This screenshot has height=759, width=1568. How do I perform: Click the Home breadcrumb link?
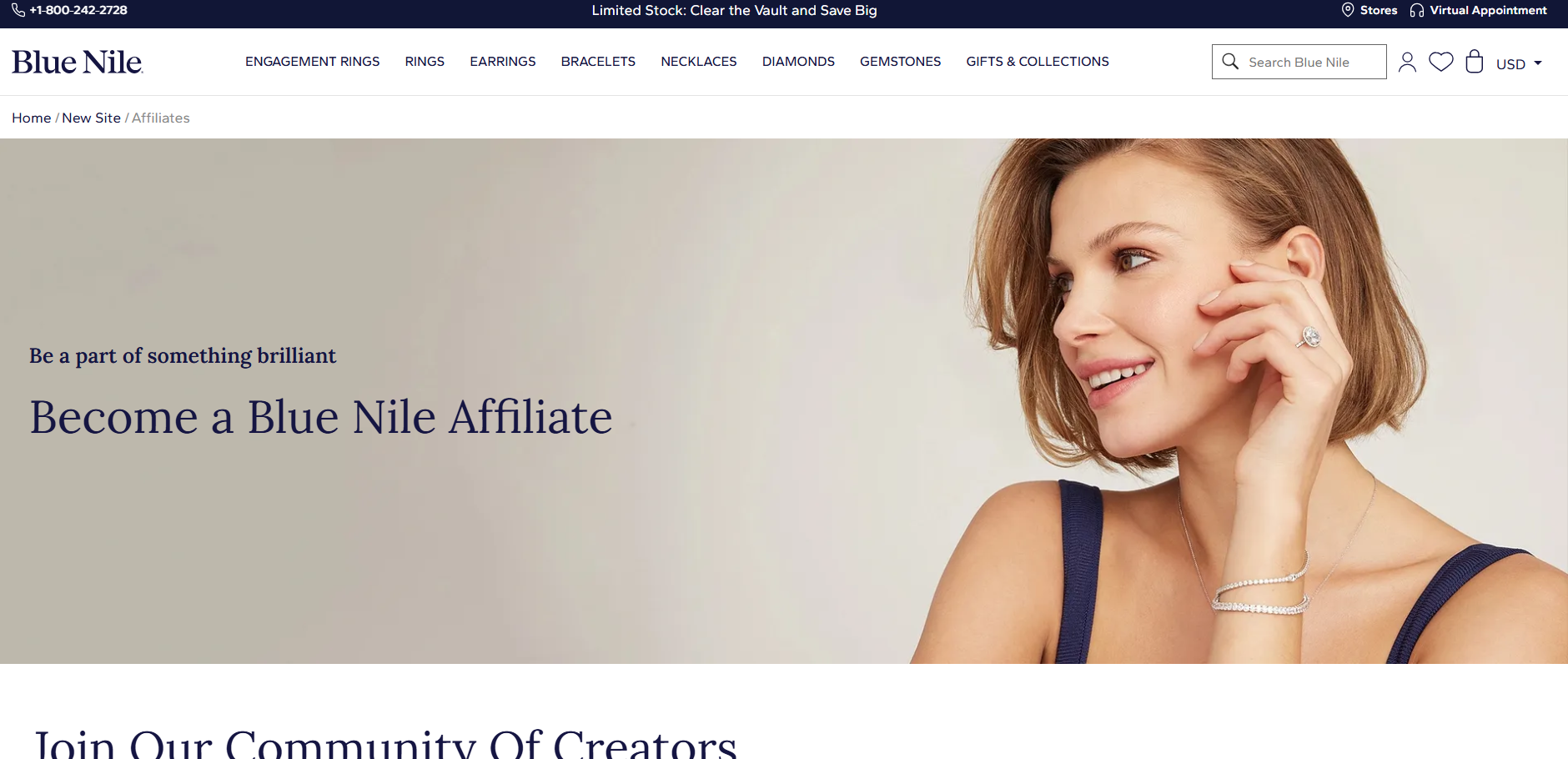[x=32, y=118]
